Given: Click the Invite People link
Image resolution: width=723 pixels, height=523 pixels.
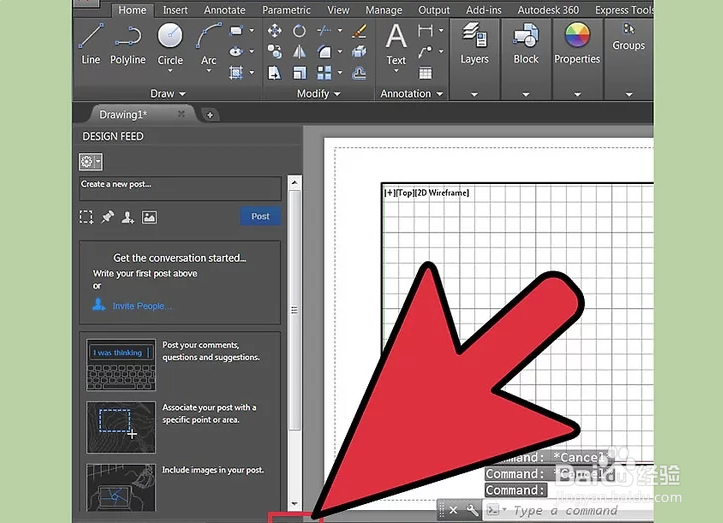Looking at the screenshot, I should (142, 306).
